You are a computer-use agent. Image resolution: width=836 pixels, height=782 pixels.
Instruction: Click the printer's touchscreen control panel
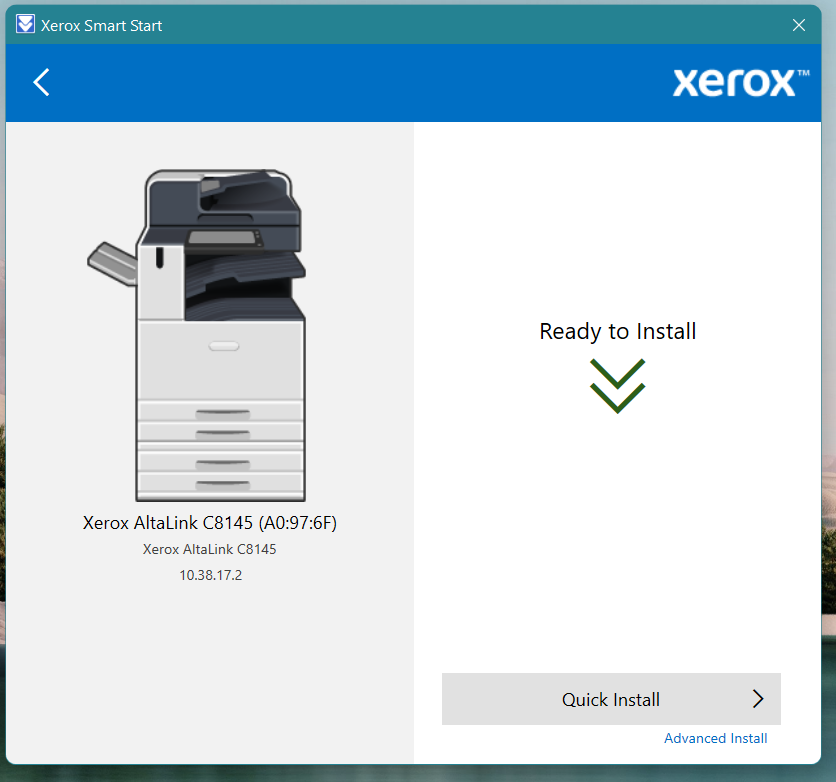click(x=224, y=238)
